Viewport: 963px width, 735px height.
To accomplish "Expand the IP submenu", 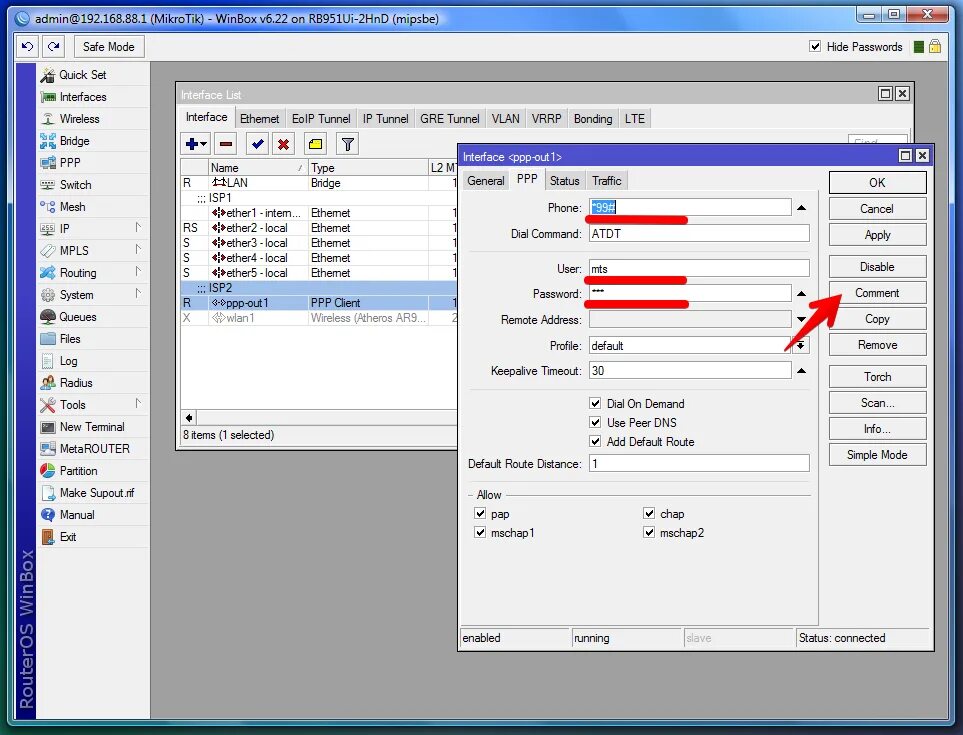I will 138,228.
